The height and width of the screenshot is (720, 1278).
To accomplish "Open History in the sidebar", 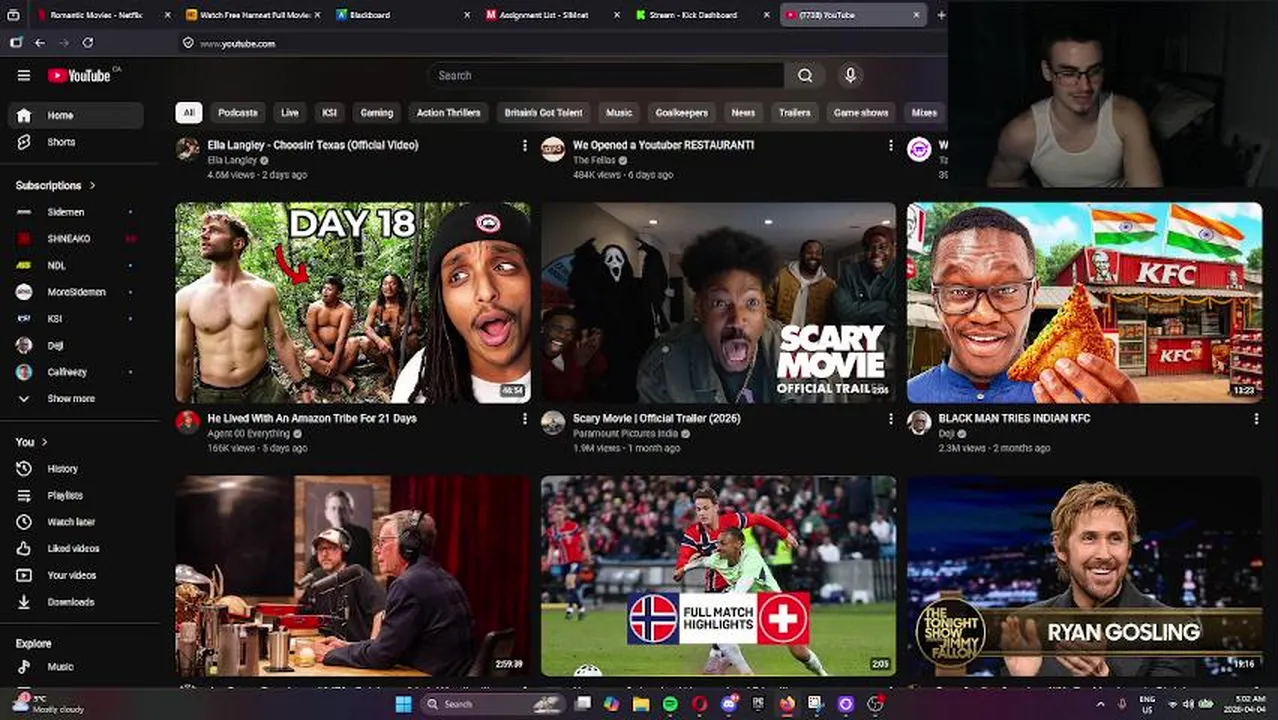I will coord(76,468).
